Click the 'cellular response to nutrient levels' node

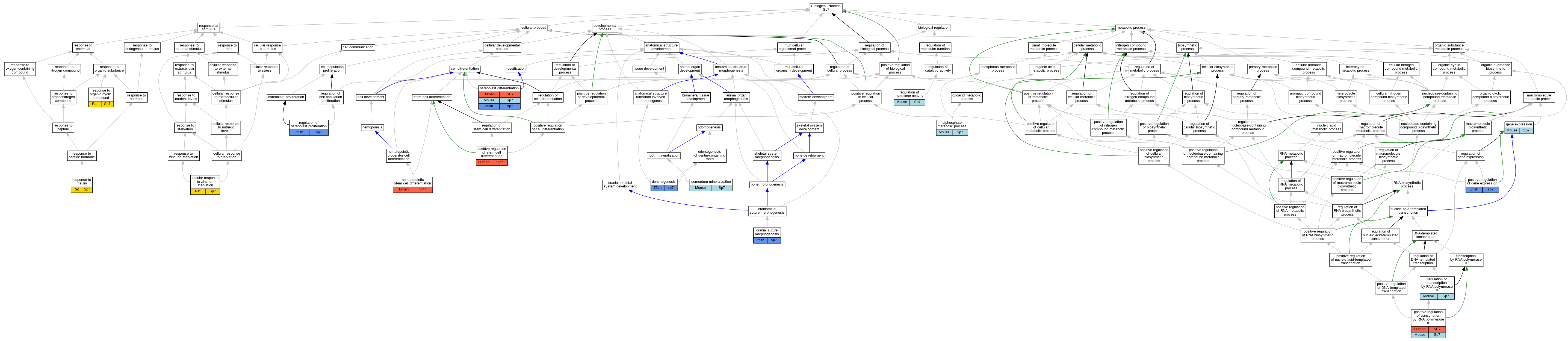(x=226, y=127)
